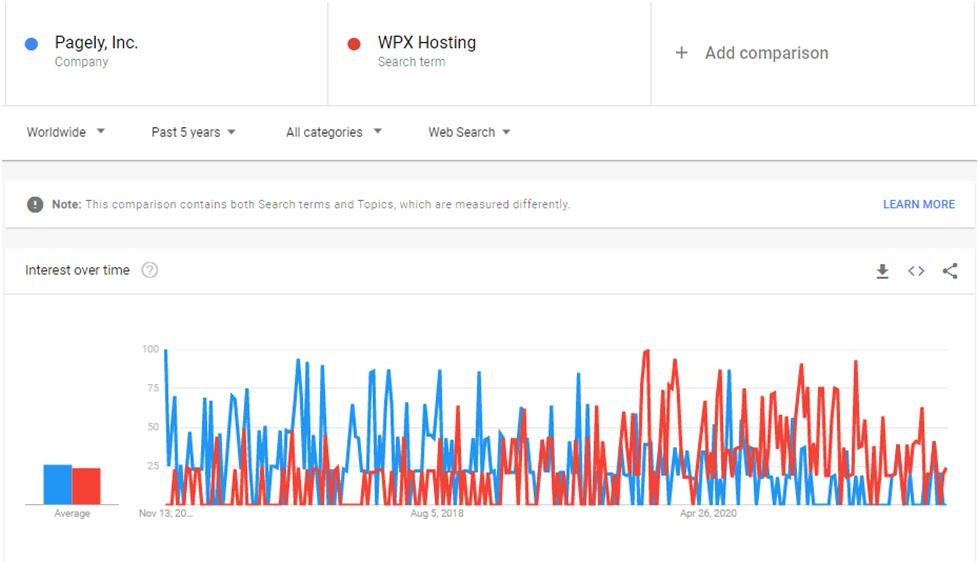The image size is (979, 564).
Task: Click the 75 value on y-axis
Action: [153, 388]
